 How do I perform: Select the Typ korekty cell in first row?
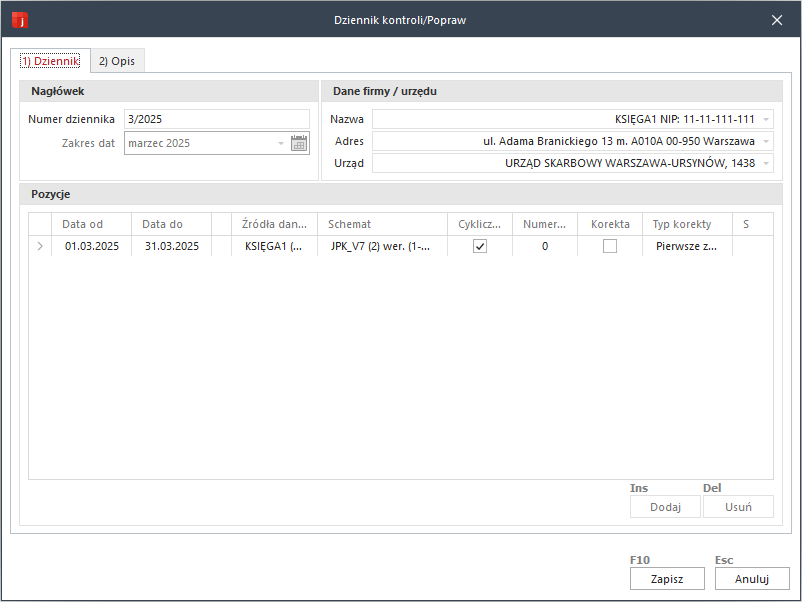coord(686,246)
